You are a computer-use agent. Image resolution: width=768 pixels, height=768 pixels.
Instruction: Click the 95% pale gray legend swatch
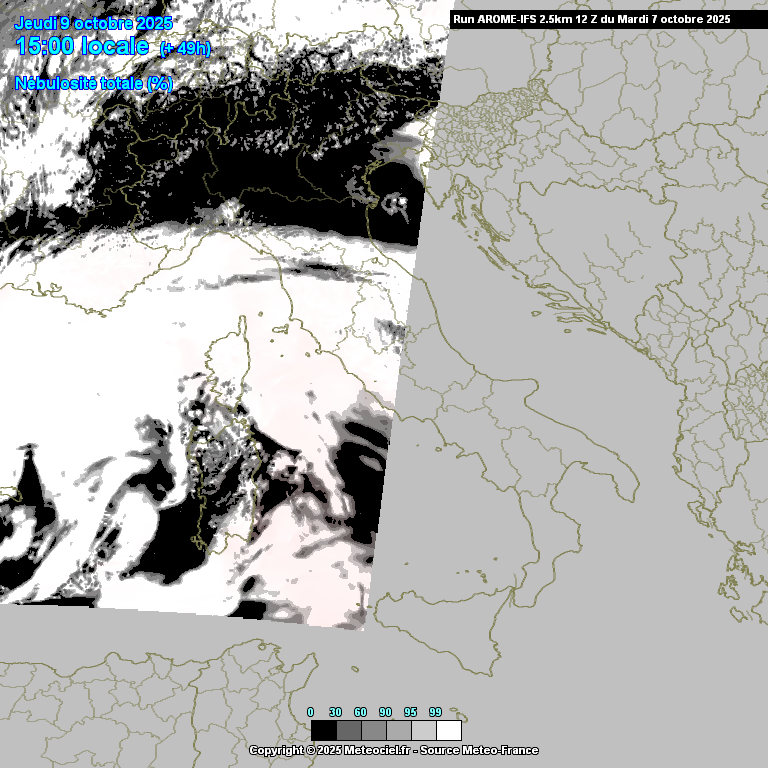424,730
